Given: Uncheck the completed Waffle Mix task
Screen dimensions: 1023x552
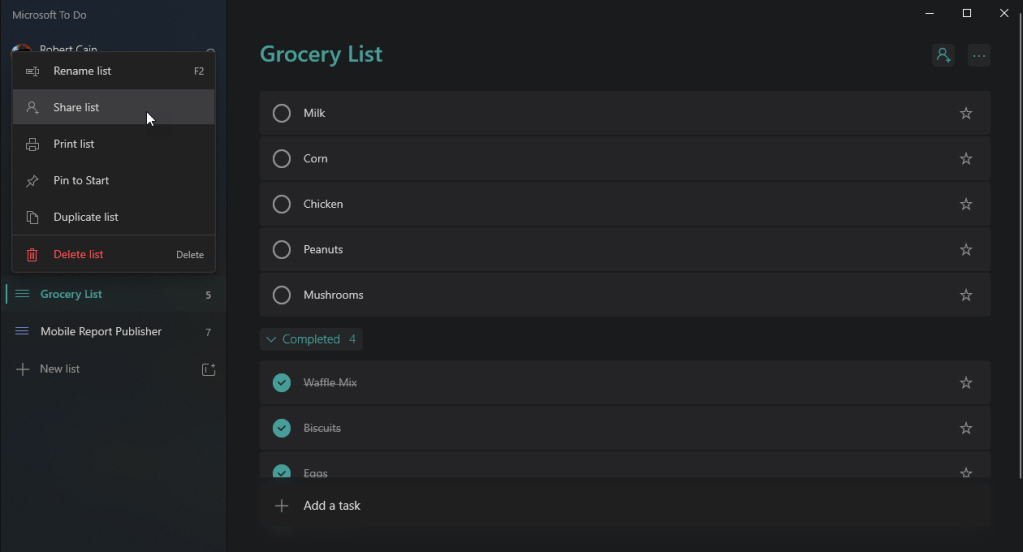Looking at the screenshot, I should pyautogui.click(x=282, y=383).
